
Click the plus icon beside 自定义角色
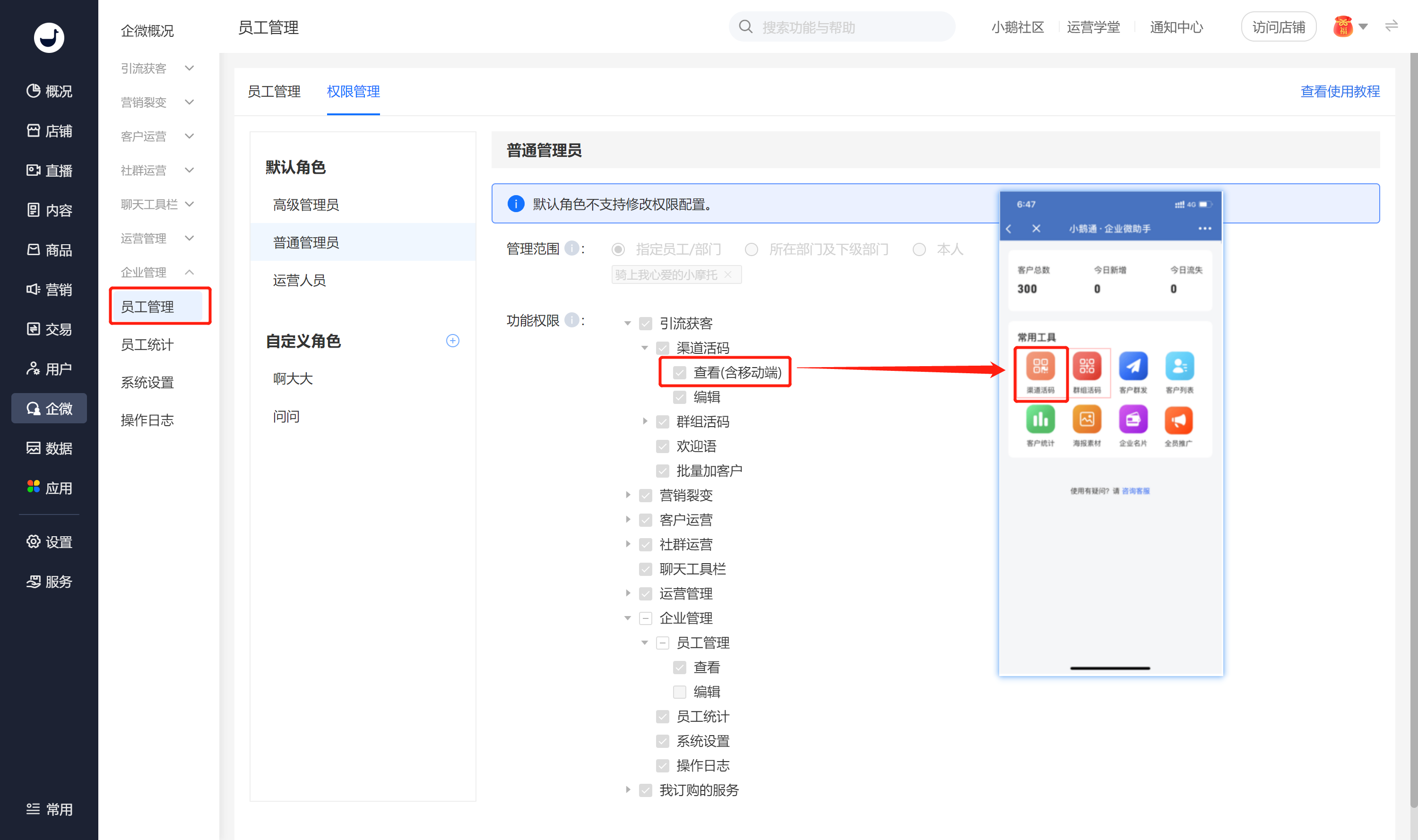[452, 340]
